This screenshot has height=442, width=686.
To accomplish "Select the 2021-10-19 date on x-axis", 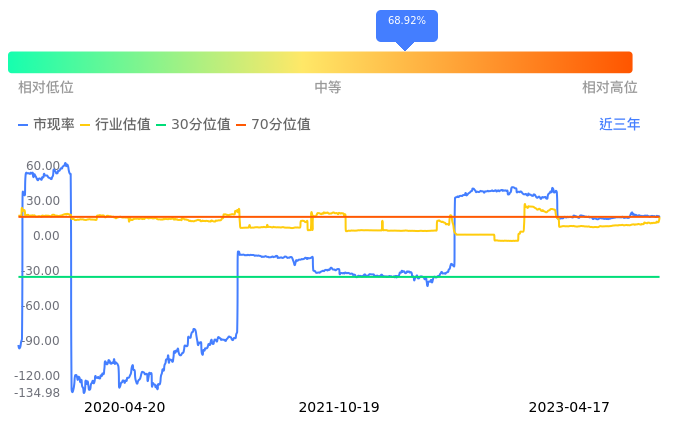I will click(339, 408).
